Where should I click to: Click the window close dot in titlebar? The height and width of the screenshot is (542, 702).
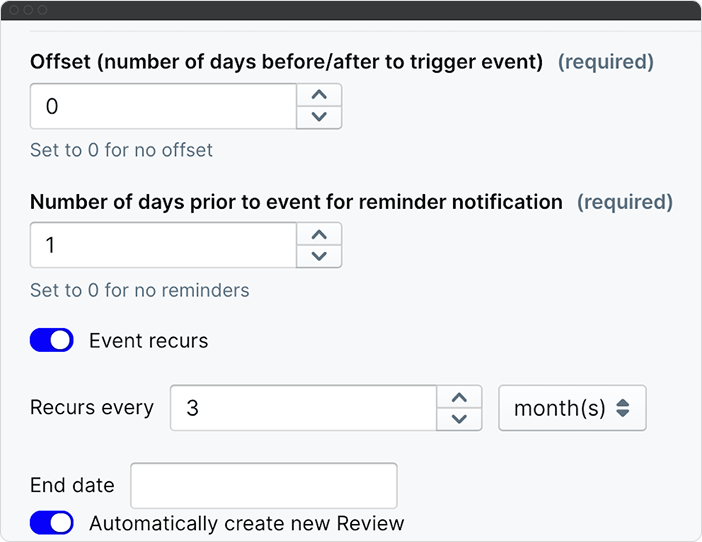point(14,9)
